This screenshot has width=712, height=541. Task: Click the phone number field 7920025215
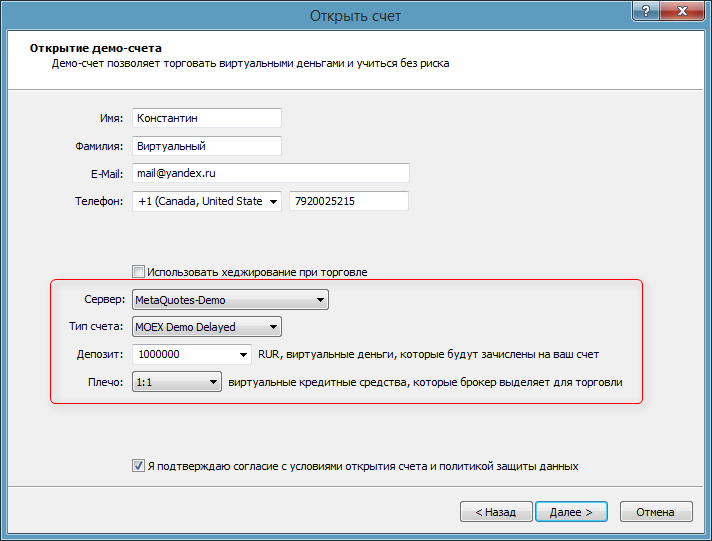tap(349, 201)
